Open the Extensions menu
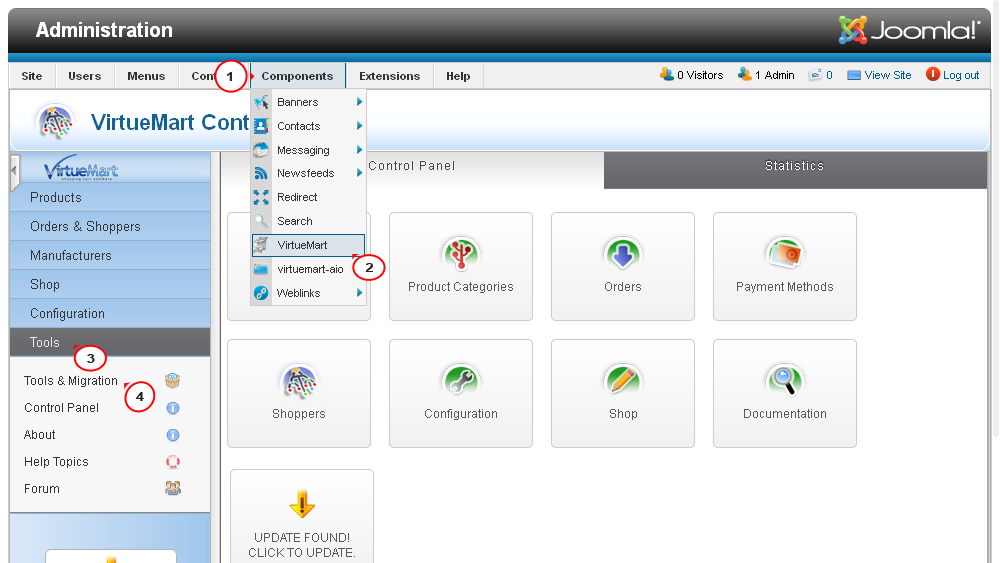The image size is (1000, 563). click(x=390, y=76)
